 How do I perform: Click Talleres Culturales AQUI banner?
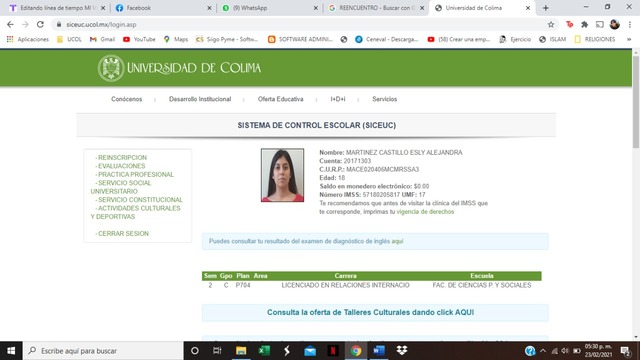pyautogui.click(x=375, y=313)
